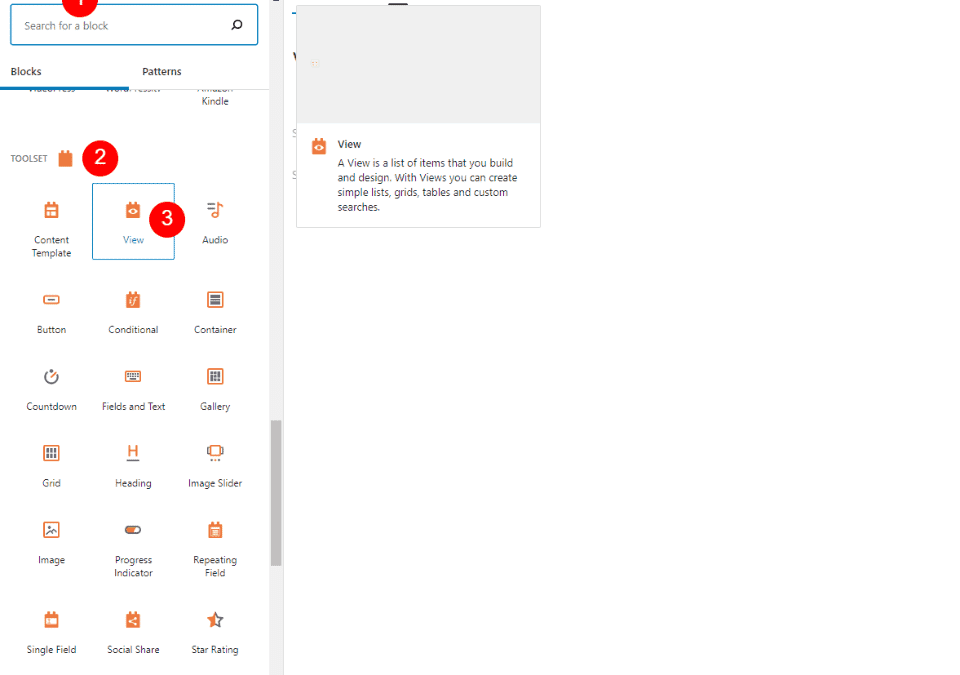
Task: Insert the Heading block
Action: point(133,466)
